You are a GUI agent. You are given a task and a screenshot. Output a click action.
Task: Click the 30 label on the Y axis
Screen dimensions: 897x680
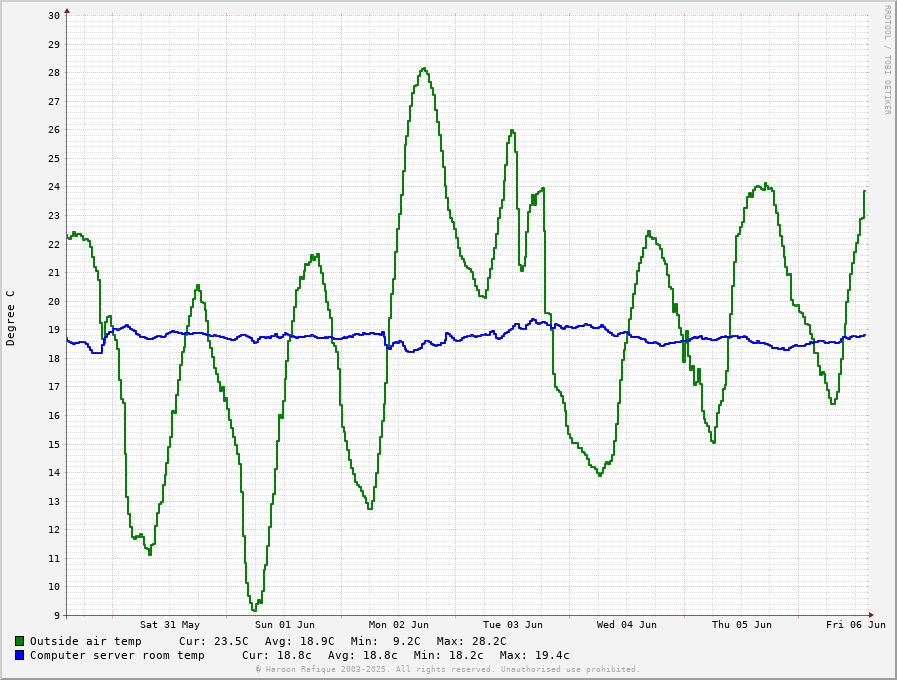(54, 16)
